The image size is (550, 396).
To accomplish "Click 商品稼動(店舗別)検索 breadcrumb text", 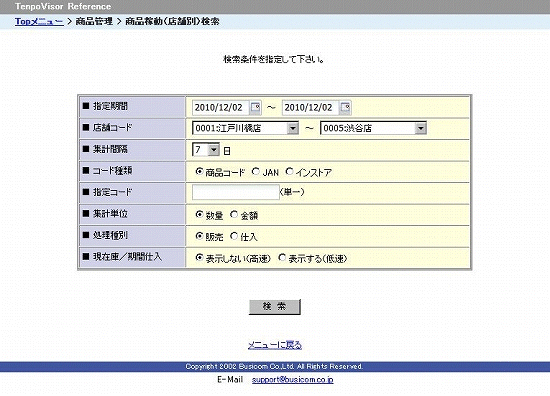I will pyautogui.click(x=172, y=21).
